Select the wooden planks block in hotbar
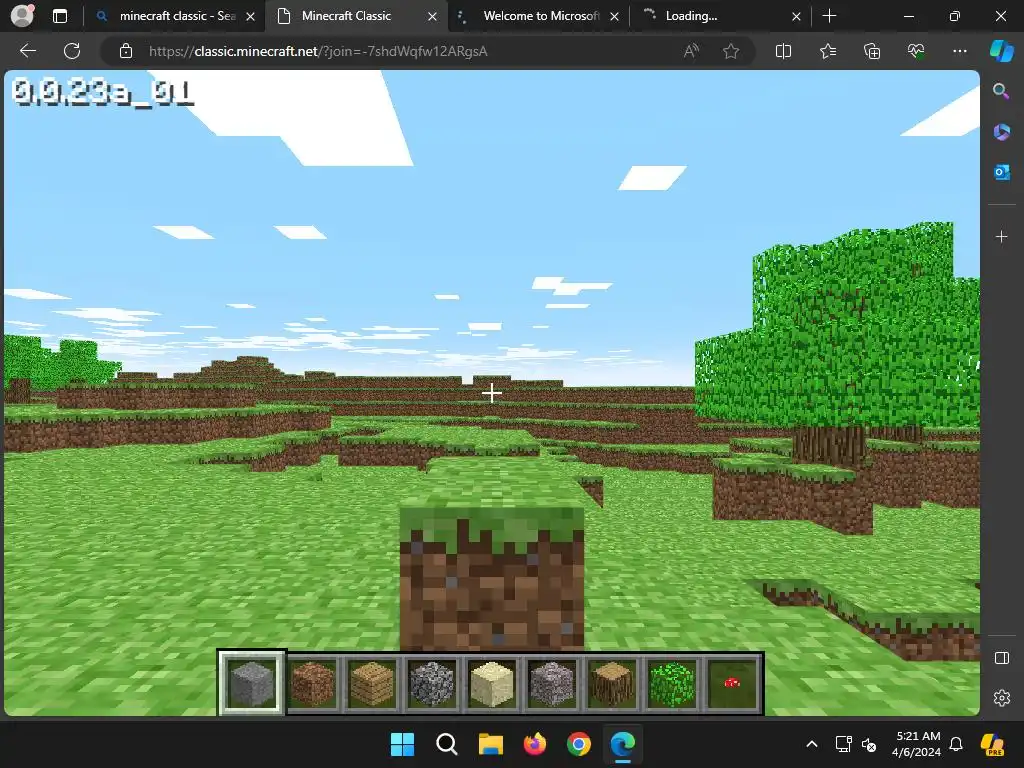The height and width of the screenshot is (768, 1024). 372,683
